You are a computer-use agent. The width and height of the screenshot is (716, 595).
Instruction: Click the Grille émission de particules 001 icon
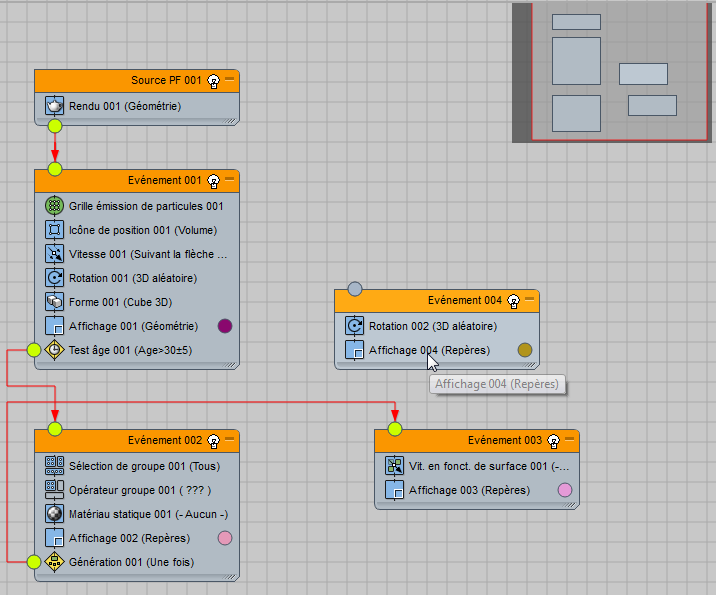coord(54,206)
